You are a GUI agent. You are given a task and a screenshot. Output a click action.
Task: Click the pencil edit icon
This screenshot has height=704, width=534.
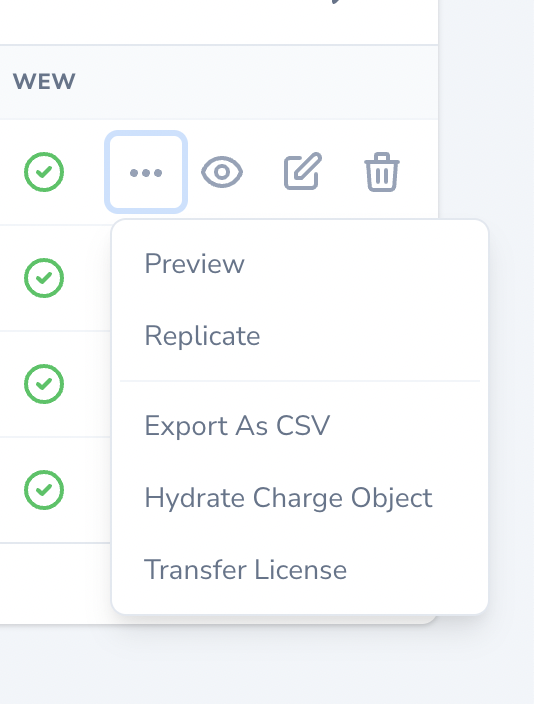[303, 171]
